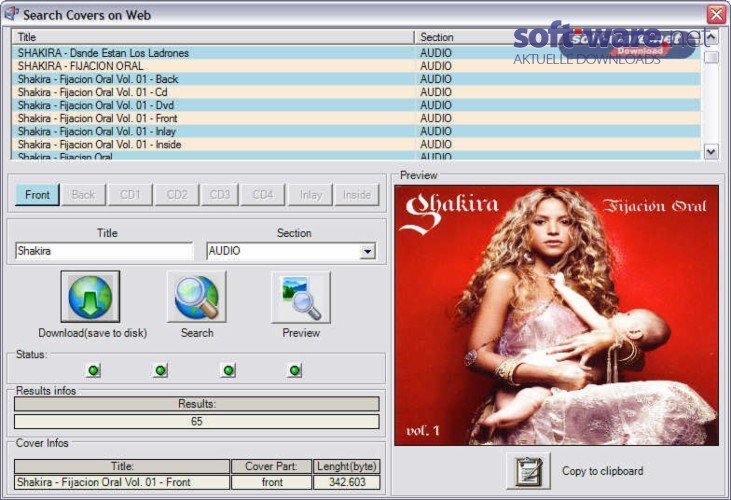
Task: Select row 'Shakira - Fijacion Oral Vol. 01 - Back'
Action: pos(357,79)
